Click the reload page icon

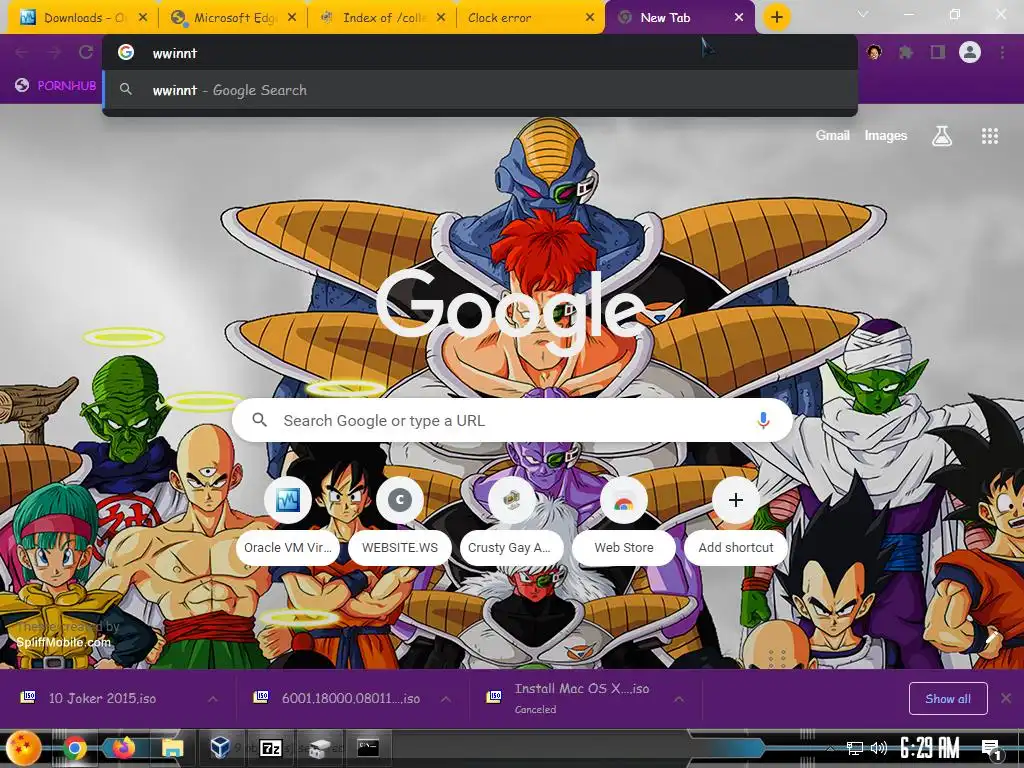[x=86, y=52]
